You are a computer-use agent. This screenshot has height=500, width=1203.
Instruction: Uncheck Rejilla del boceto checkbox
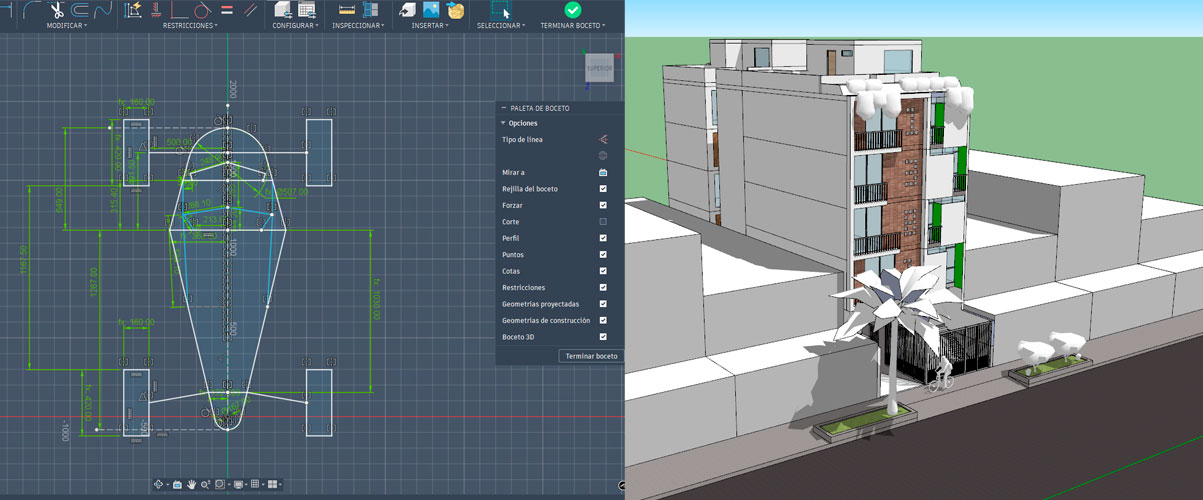coord(603,189)
